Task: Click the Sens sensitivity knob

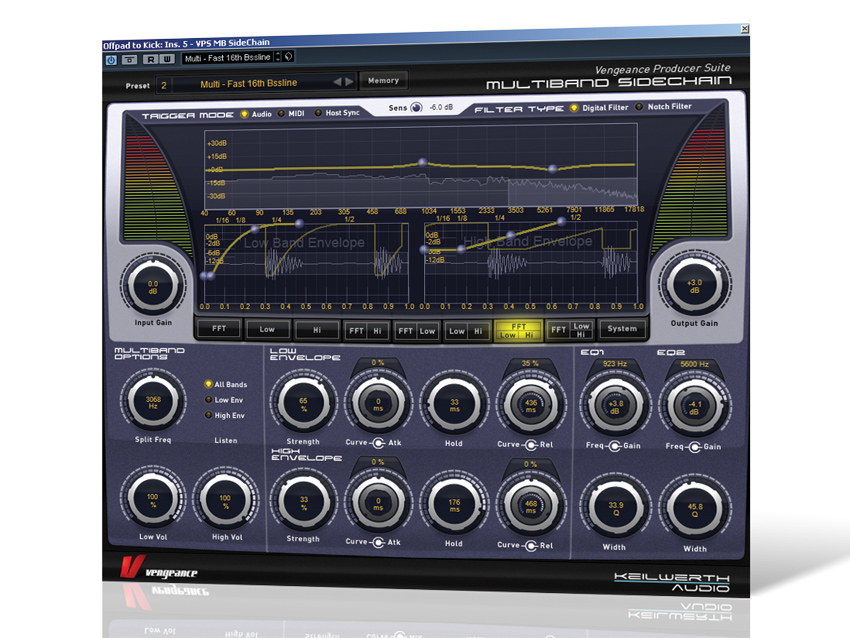Action: tap(416, 107)
